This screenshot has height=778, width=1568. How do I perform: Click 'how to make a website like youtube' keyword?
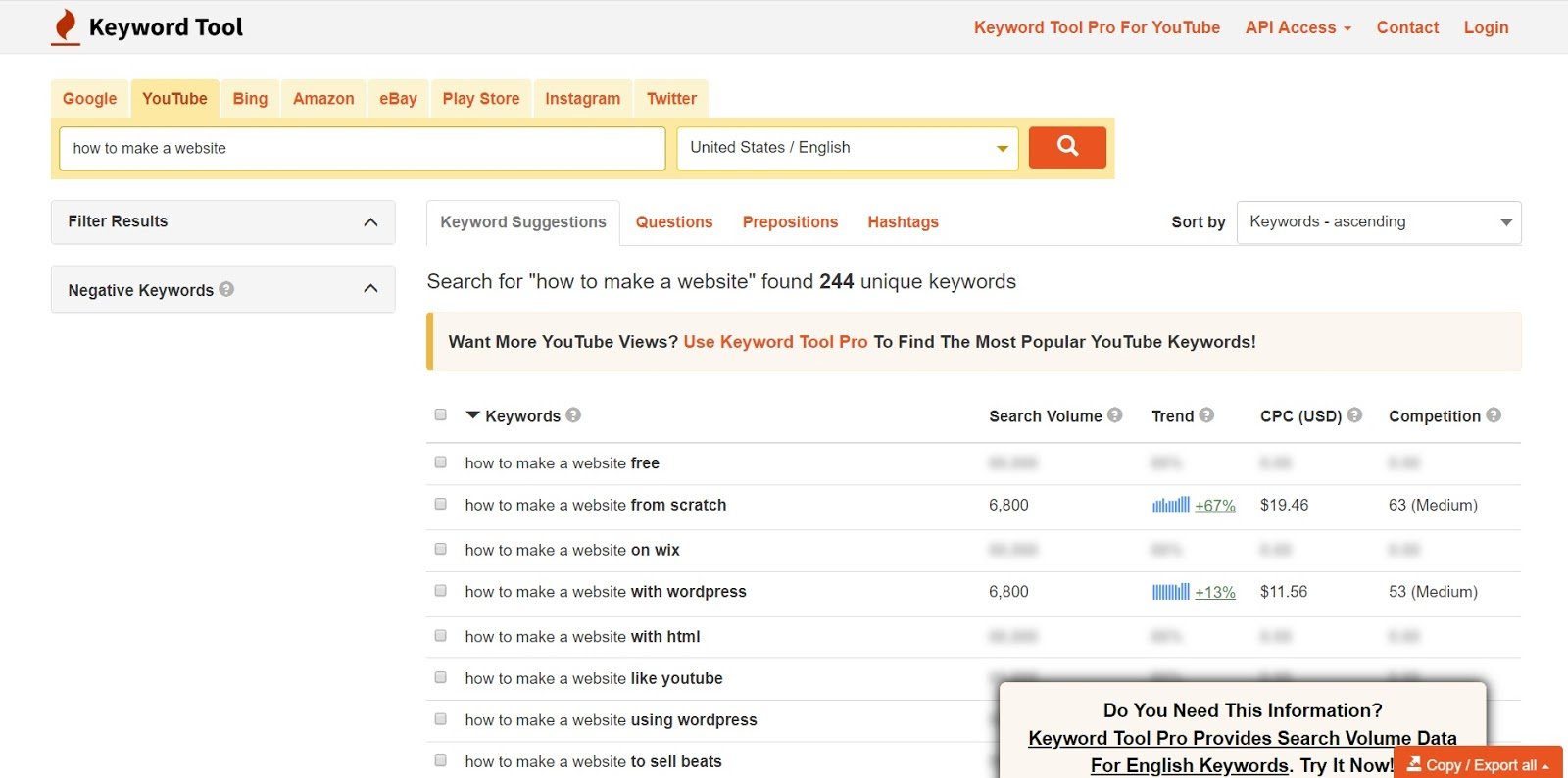coord(594,678)
